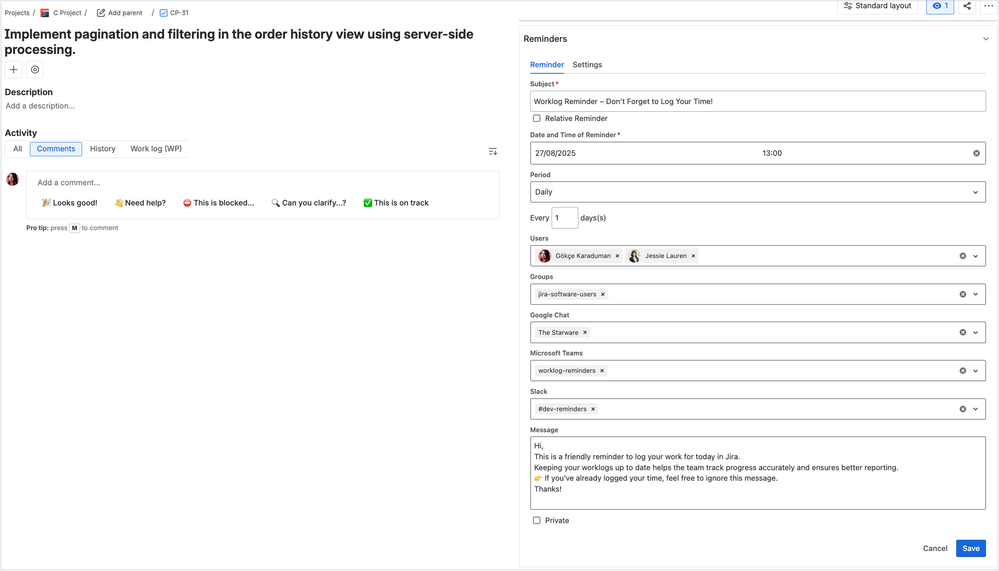Screen dimensions: 999x571
Task: Switch to the Reminder tab
Action: [547, 64]
